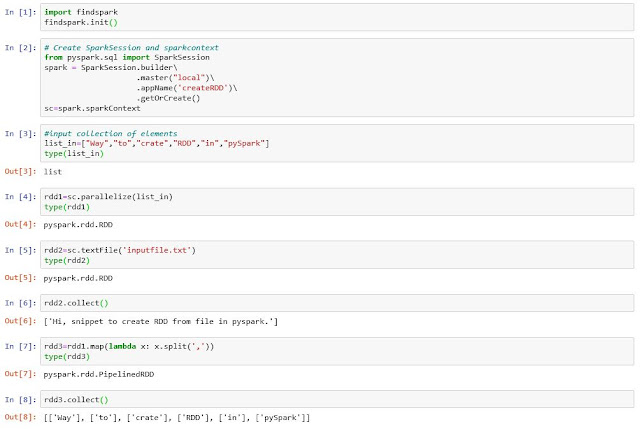The width and height of the screenshot is (640, 429).
Task: Click the Out[3] output text "list"
Action: [53, 171]
